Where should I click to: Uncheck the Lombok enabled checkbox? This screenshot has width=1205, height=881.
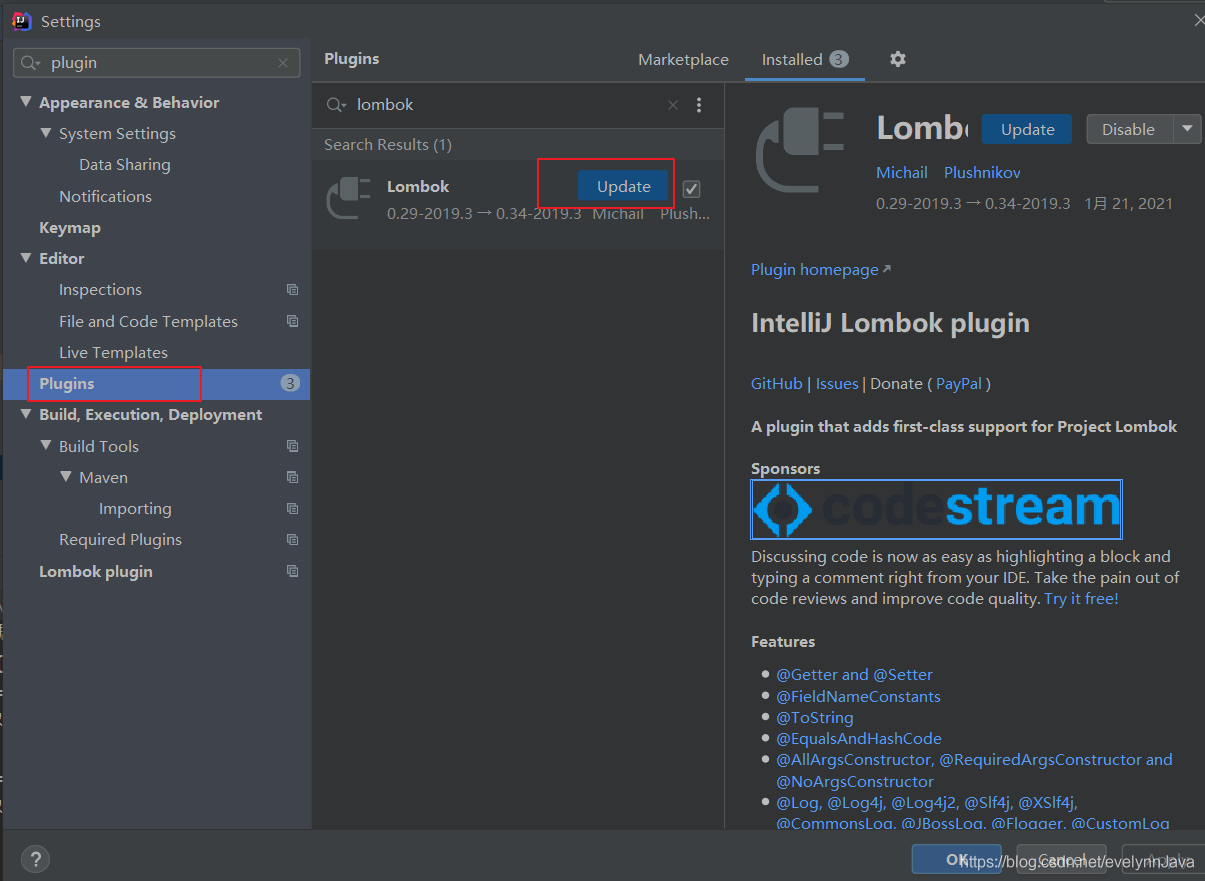[691, 188]
